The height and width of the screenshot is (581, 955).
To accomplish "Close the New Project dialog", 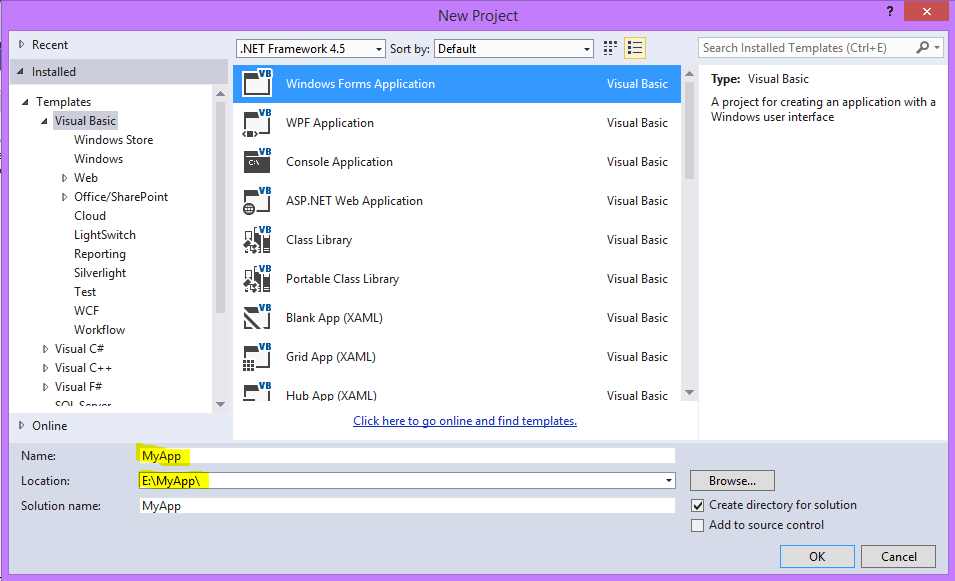I will (926, 11).
